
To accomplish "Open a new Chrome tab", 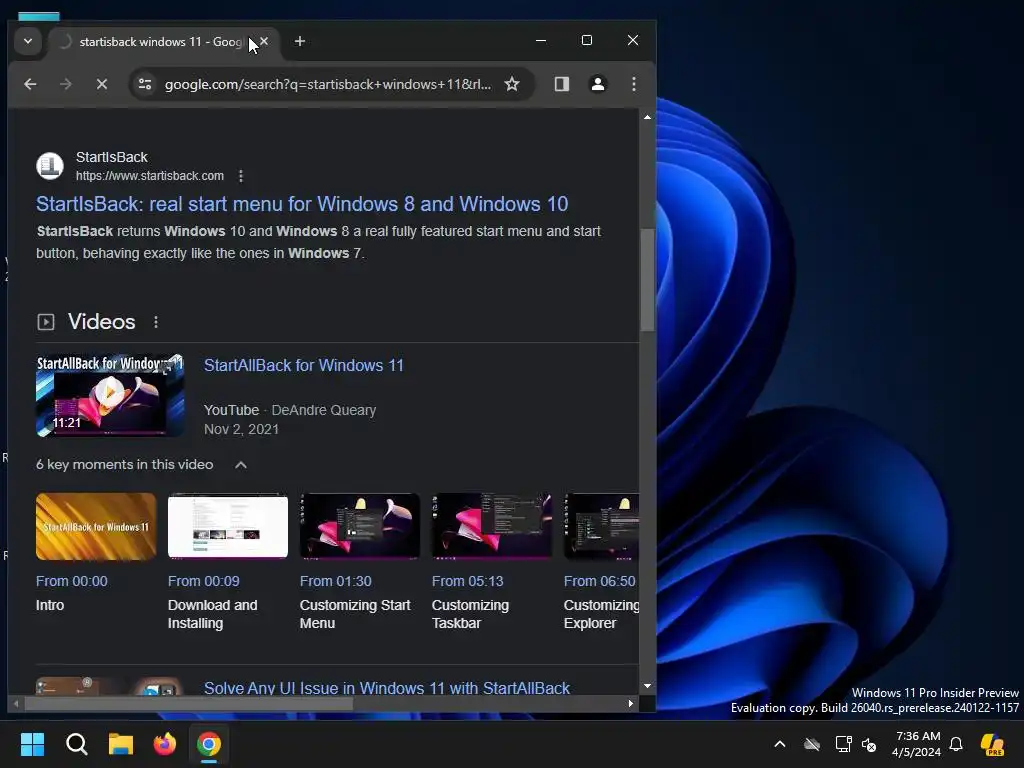I will click(300, 41).
